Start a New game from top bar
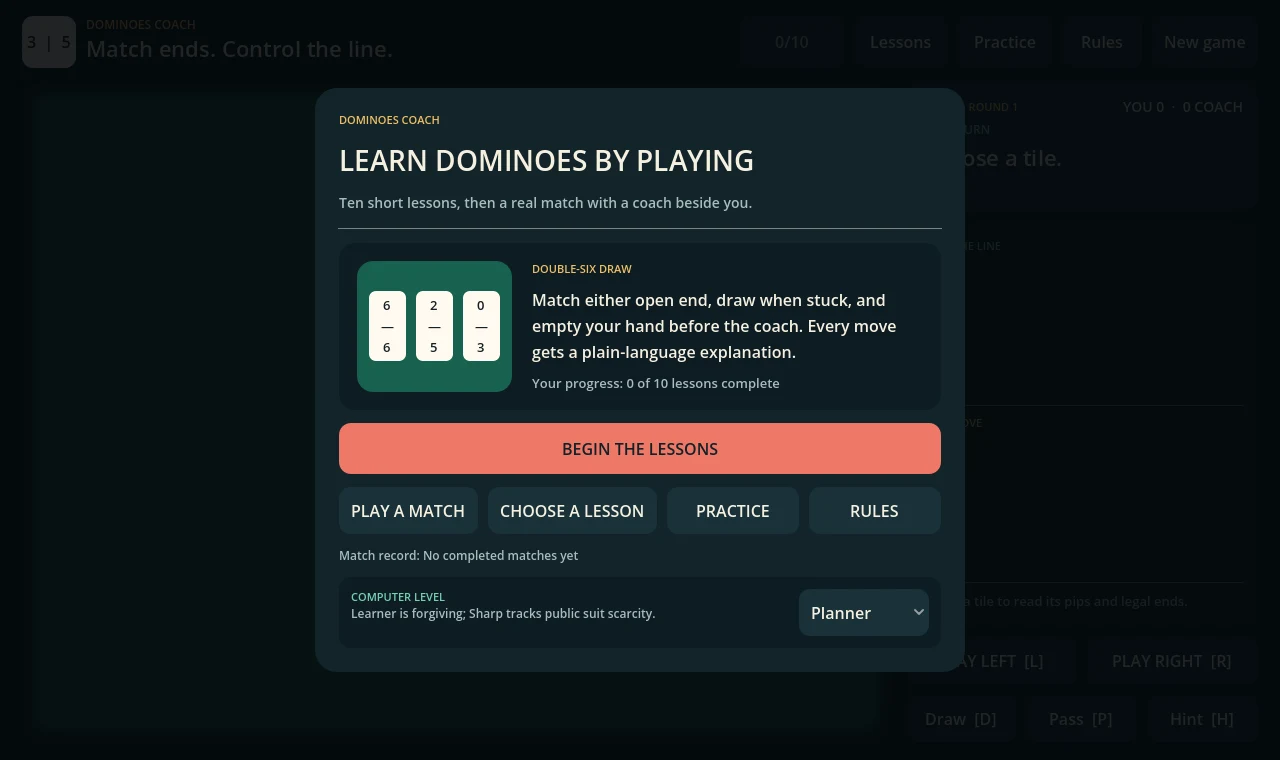The width and height of the screenshot is (1280, 760). click(1204, 42)
